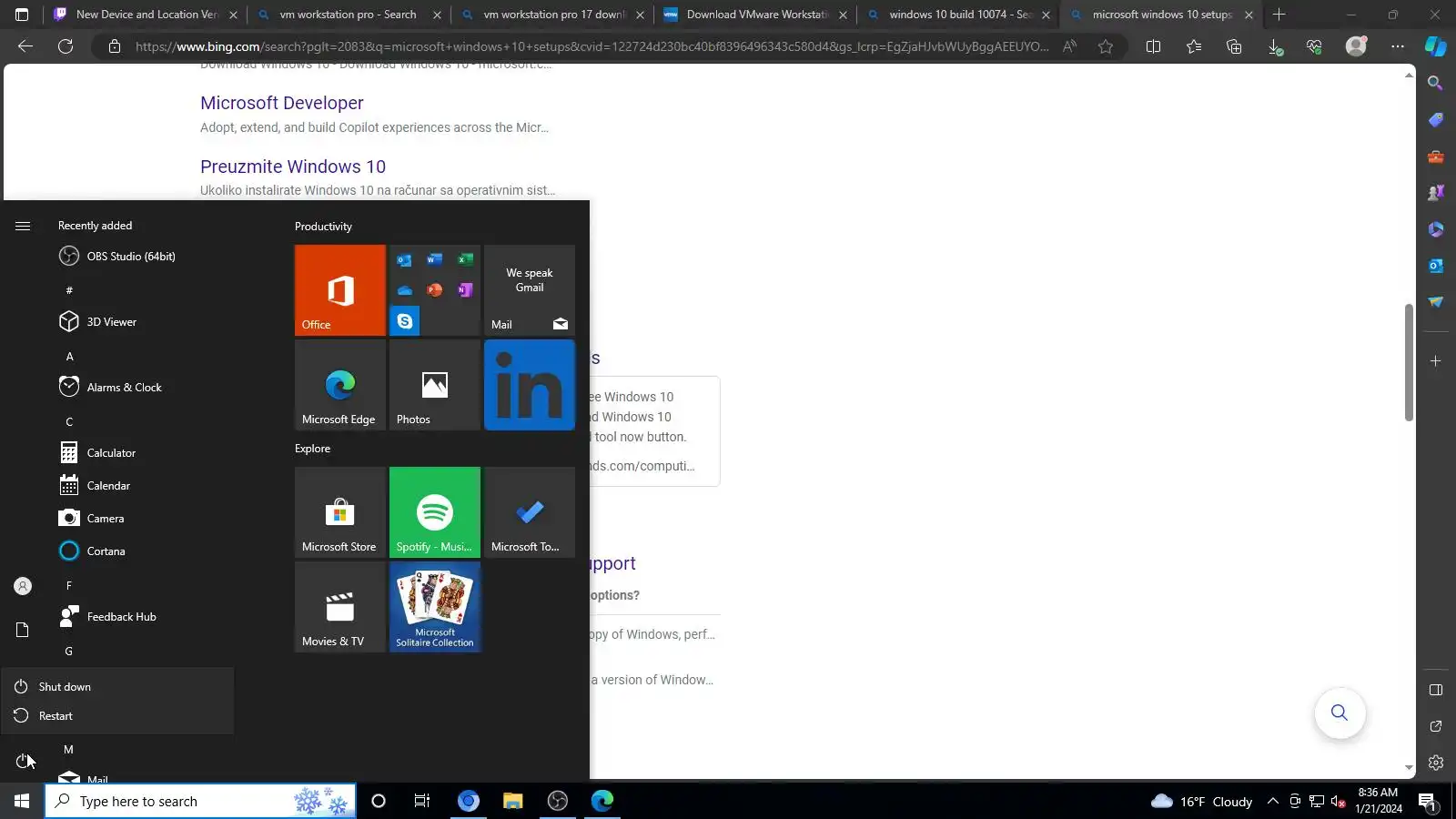Show hidden tray icons chevron
This screenshot has height=819, width=1456.
point(1273,802)
